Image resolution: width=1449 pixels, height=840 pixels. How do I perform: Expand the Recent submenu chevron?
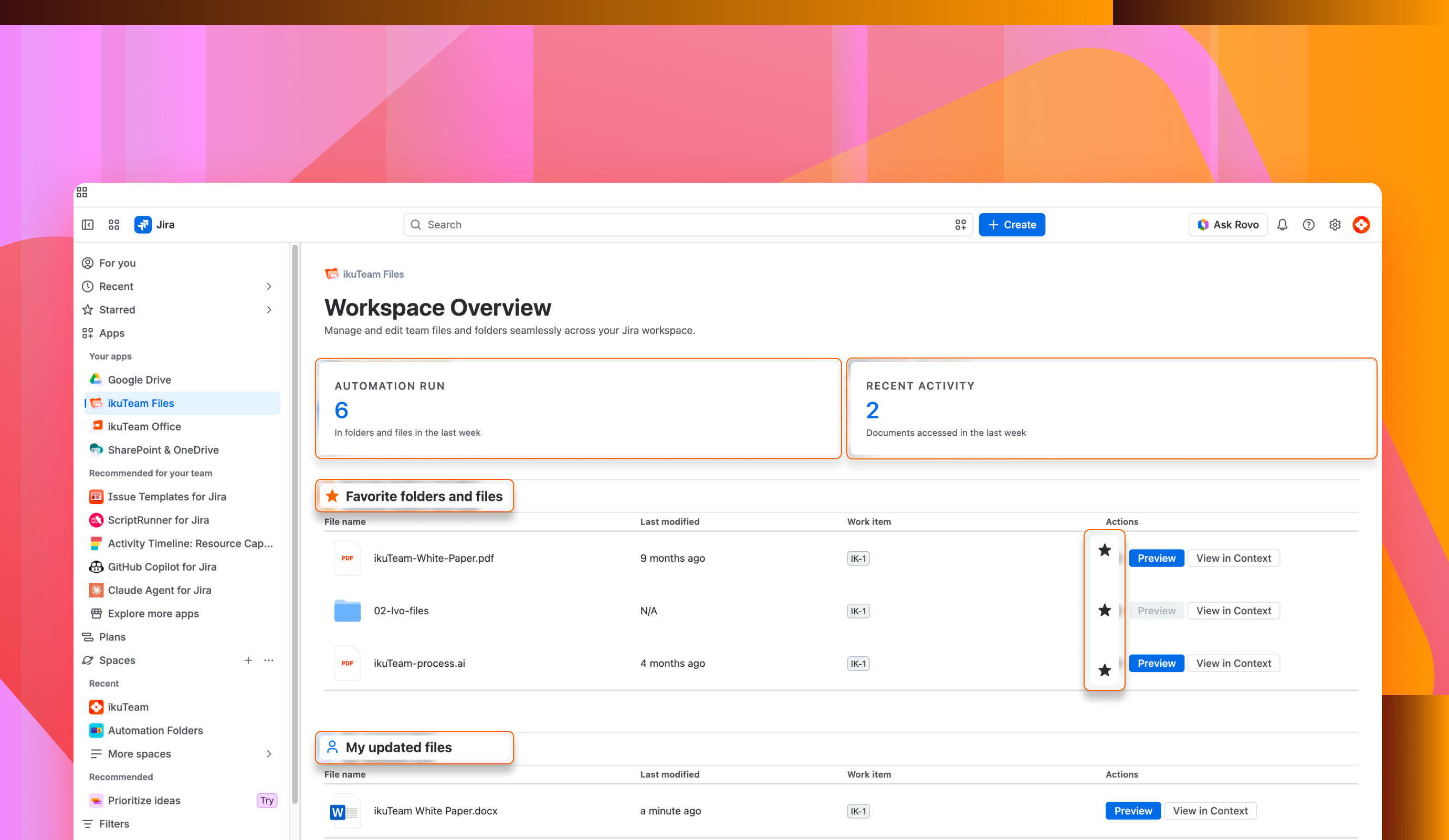[269, 286]
